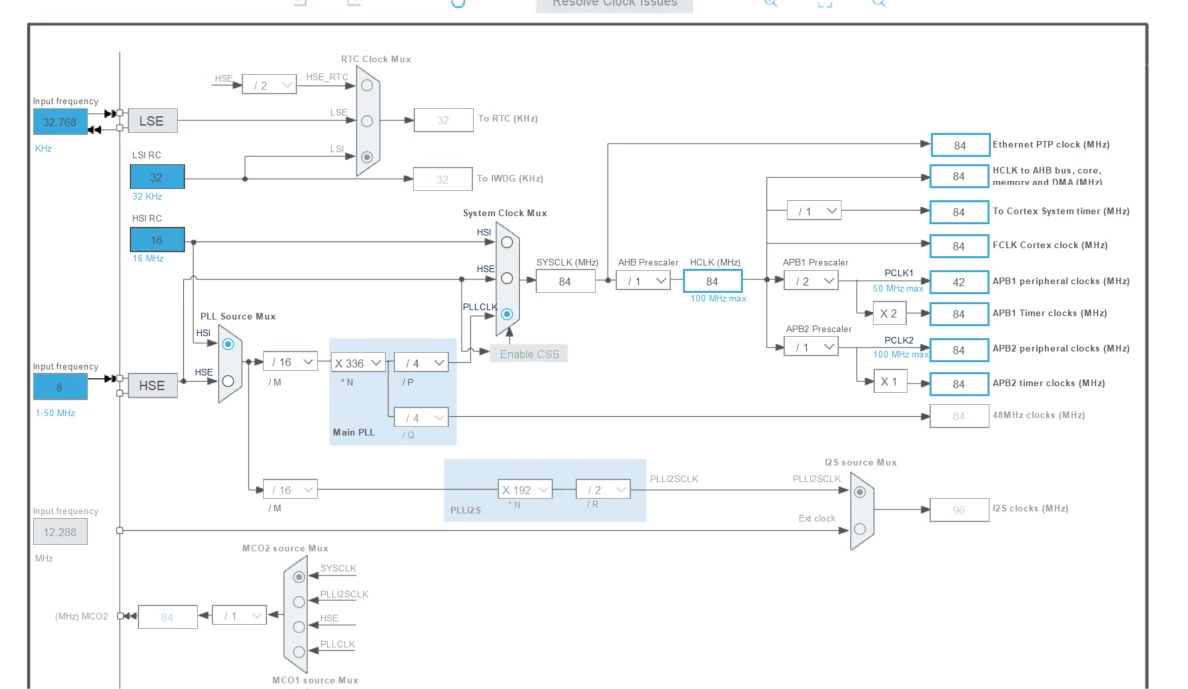Choose PLLCLK in System Clock Mux
This screenshot has height=689, width=1188.
(x=507, y=314)
